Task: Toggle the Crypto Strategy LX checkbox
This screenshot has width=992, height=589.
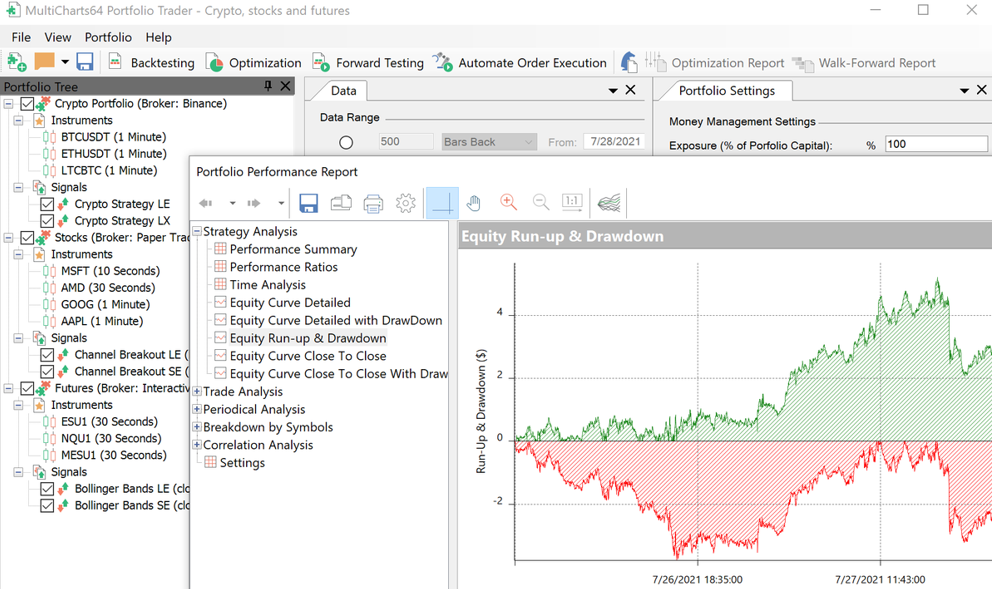Action: click(47, 221)
